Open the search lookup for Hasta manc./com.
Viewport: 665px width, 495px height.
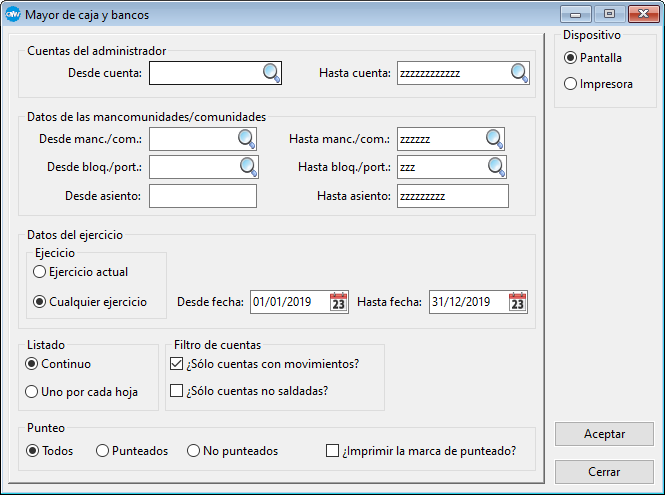pos(494,139)
